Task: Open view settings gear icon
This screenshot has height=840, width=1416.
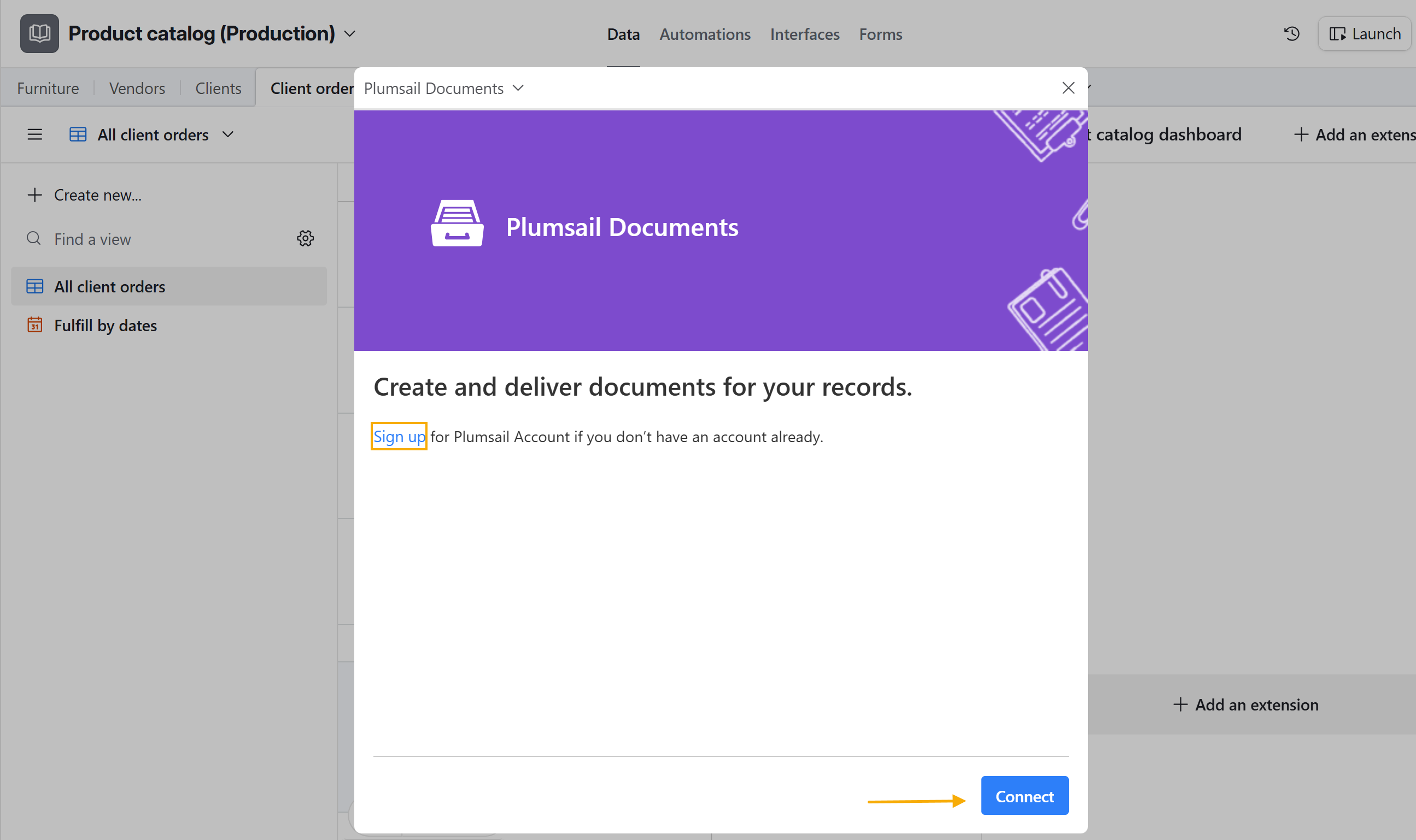Action: [305, 238]
